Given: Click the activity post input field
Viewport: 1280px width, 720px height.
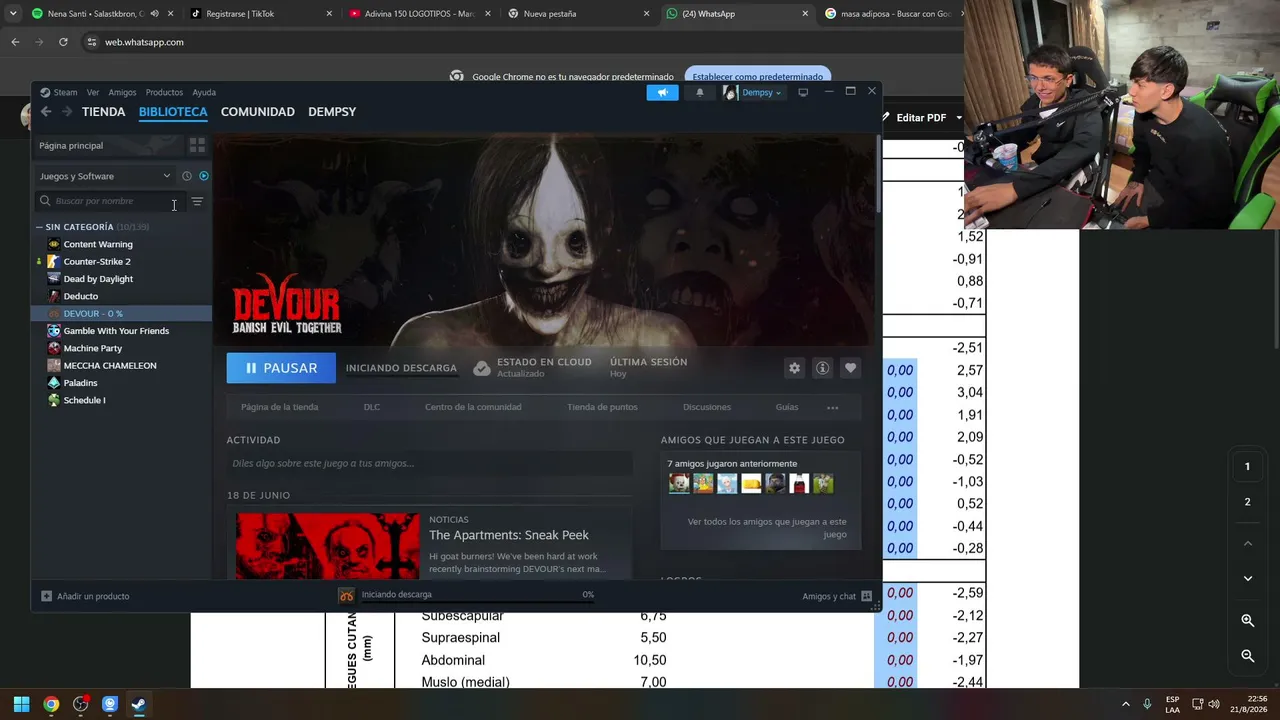Looking at the screenshot, I should pos(429,463).
